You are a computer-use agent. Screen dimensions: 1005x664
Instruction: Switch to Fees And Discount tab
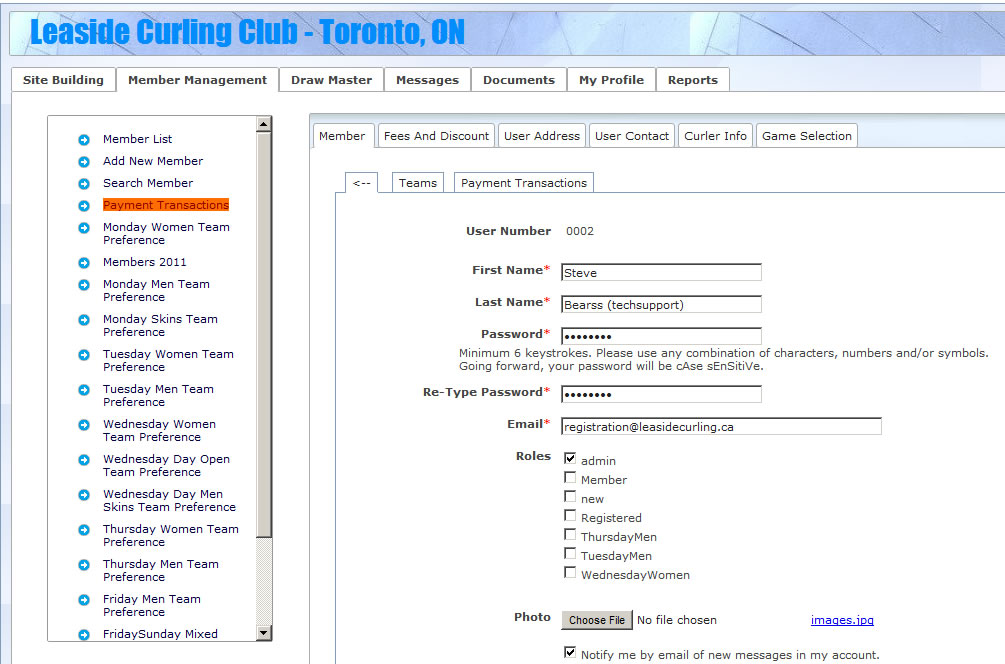tap(436, 136)
